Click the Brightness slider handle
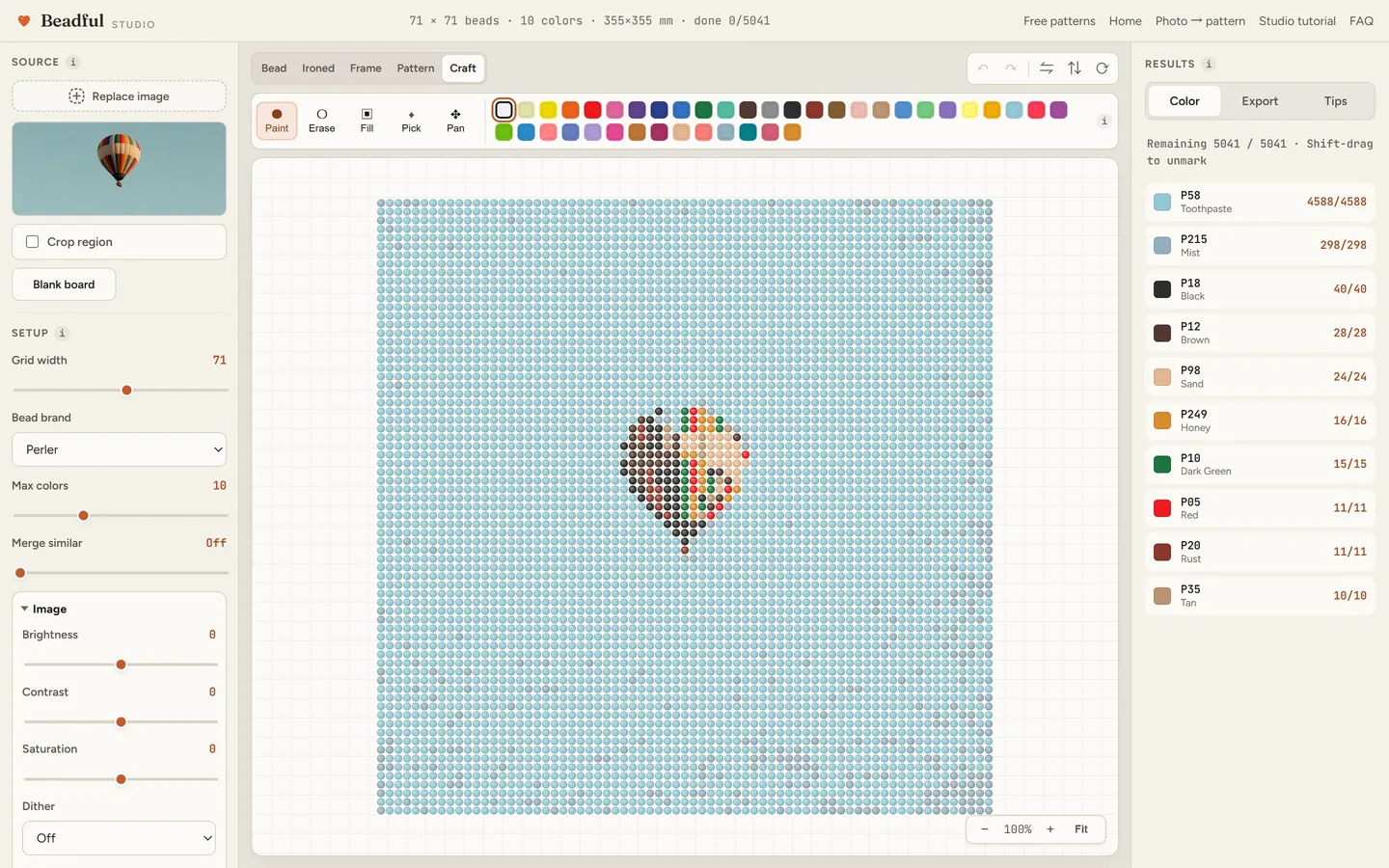 click(121, 665)
